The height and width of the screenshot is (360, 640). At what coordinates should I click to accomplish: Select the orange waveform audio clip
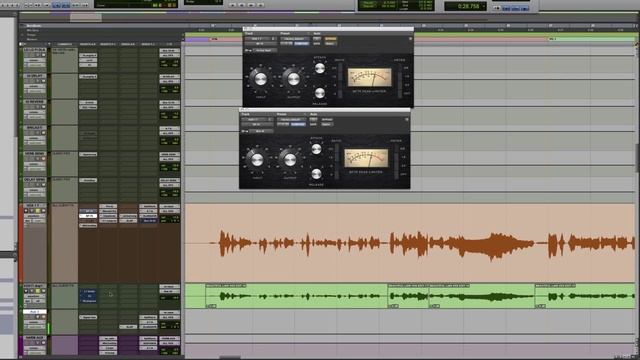point(410,243)
